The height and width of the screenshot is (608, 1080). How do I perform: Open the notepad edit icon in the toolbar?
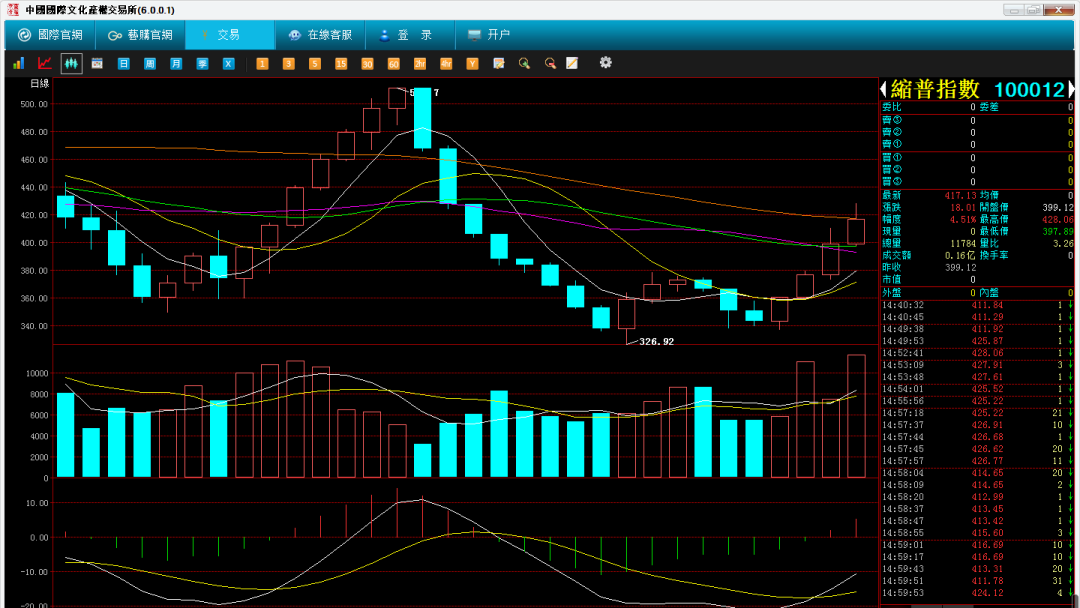pos(499,63)
